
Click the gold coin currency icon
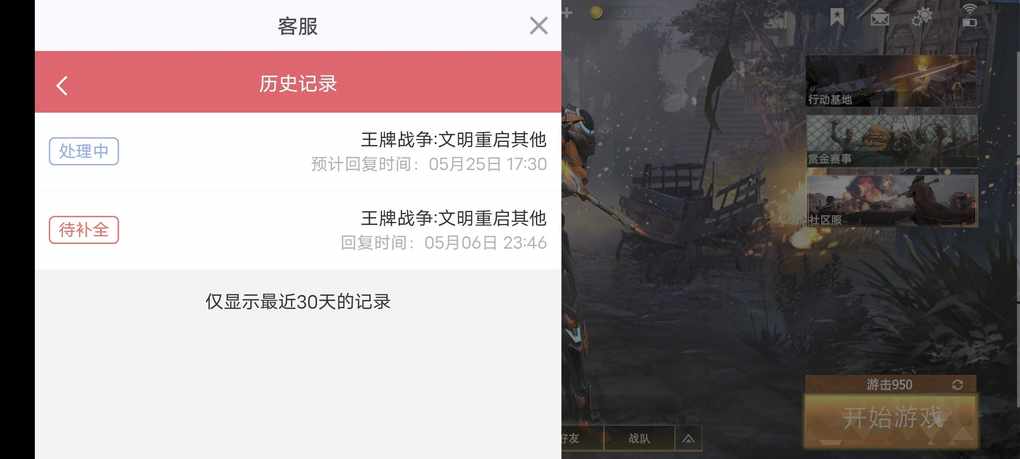pyautogui.click(x=597, y=12)
